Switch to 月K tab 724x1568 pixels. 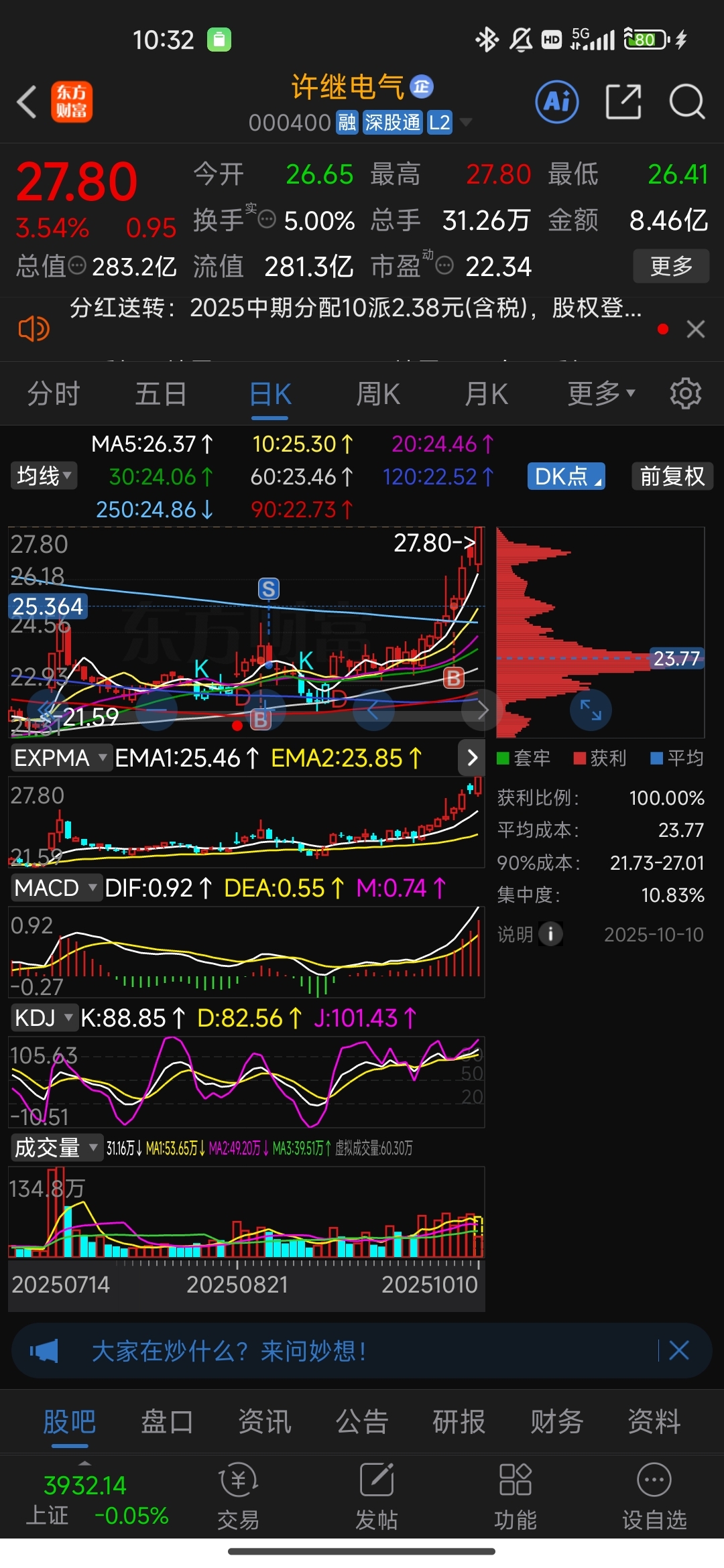click(x=486, y=393)
